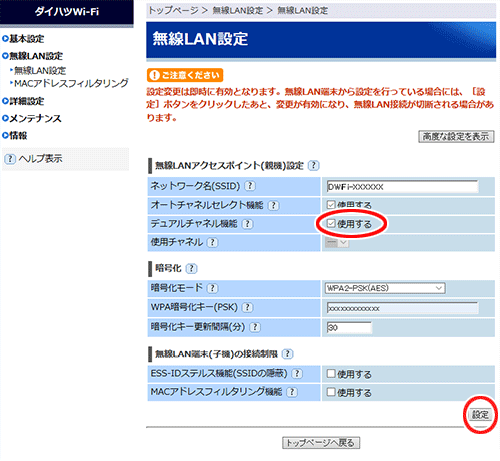Screen dimensions: 500x461
Task: Open help icon next to 暗号化 heading
Action: point(191,268)
